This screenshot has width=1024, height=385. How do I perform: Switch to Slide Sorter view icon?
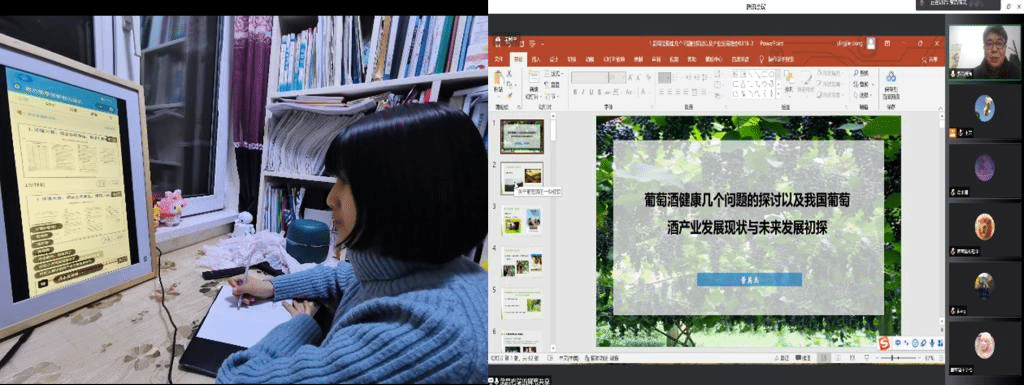(838, 358)
